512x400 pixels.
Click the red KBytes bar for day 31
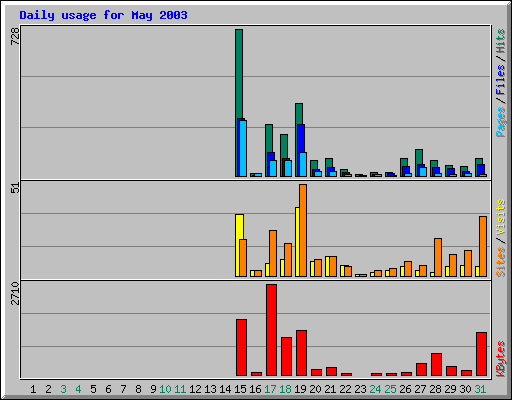[481, 354]
